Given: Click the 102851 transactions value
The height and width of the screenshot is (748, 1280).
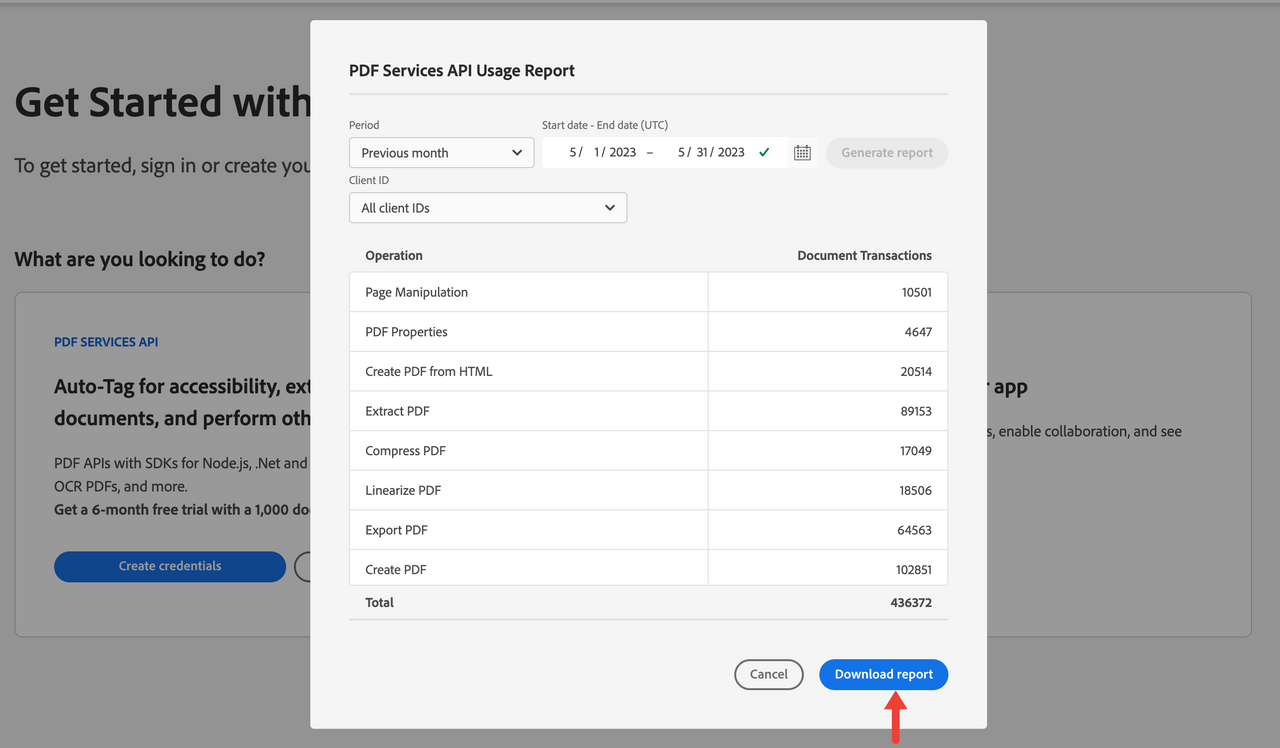Looking at the screenshot, I should 913,570.
